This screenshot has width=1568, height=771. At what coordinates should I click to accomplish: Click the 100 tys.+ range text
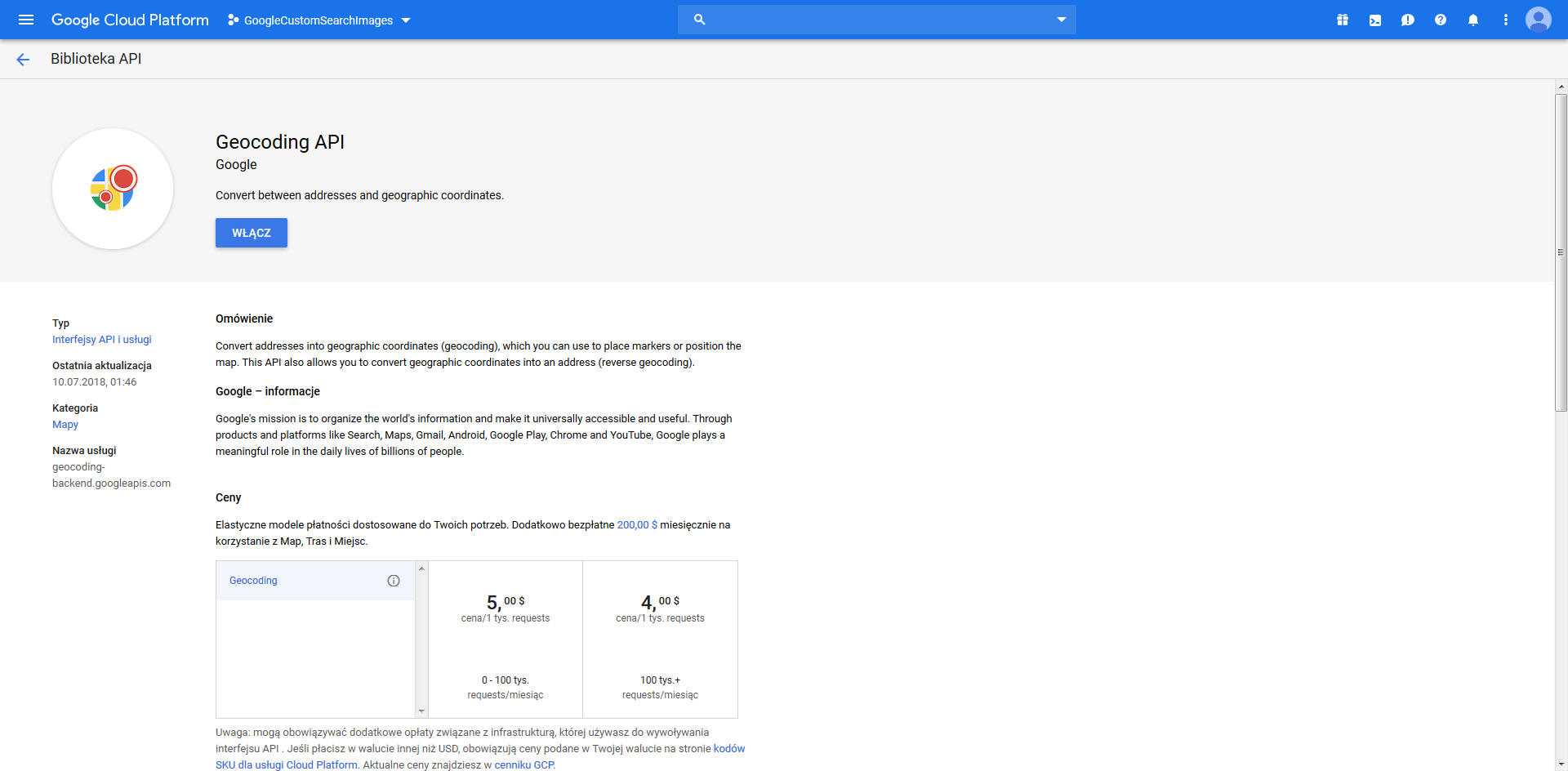click(x=660, y=680)
